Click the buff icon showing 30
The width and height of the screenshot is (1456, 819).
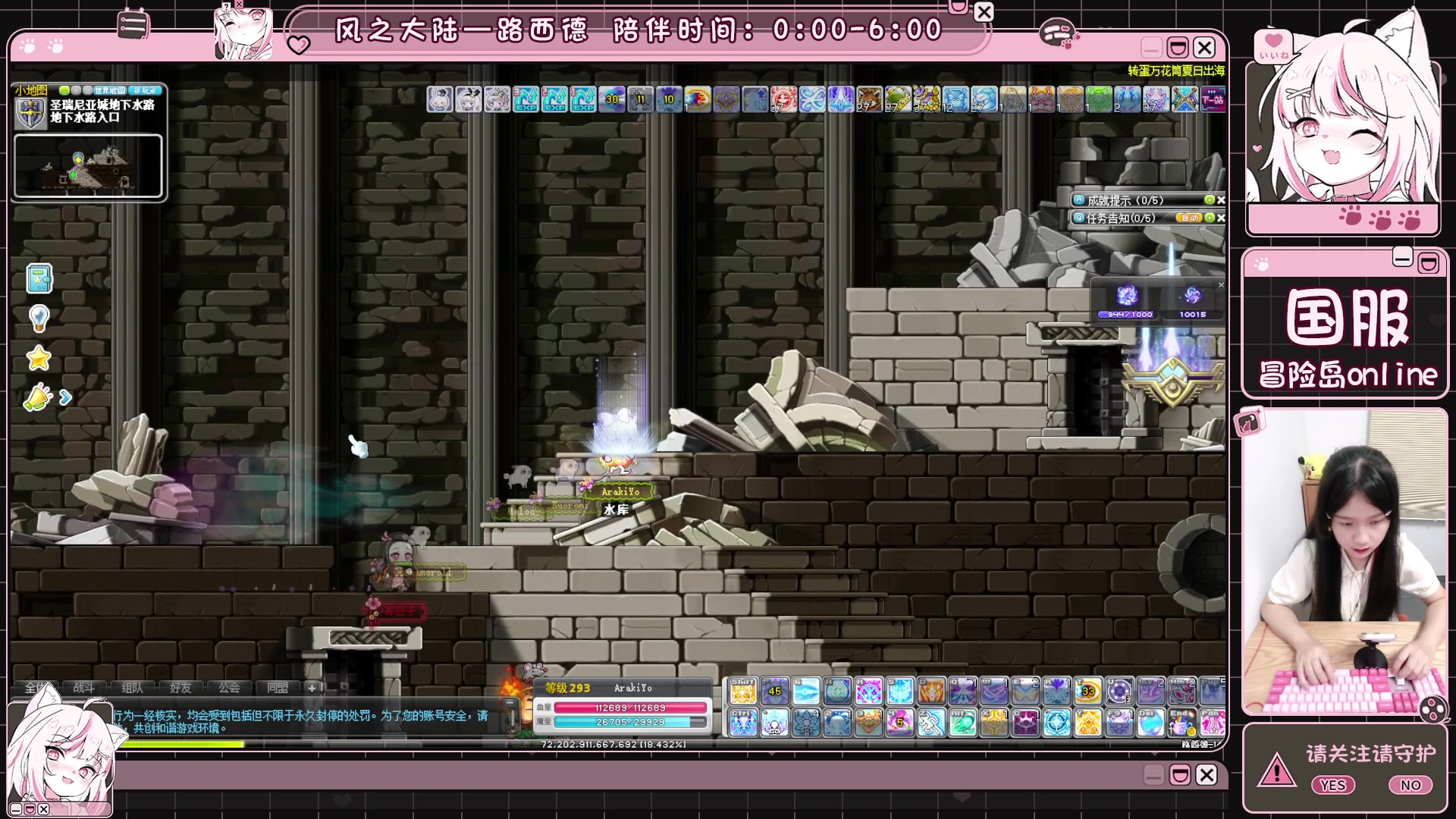612,99
